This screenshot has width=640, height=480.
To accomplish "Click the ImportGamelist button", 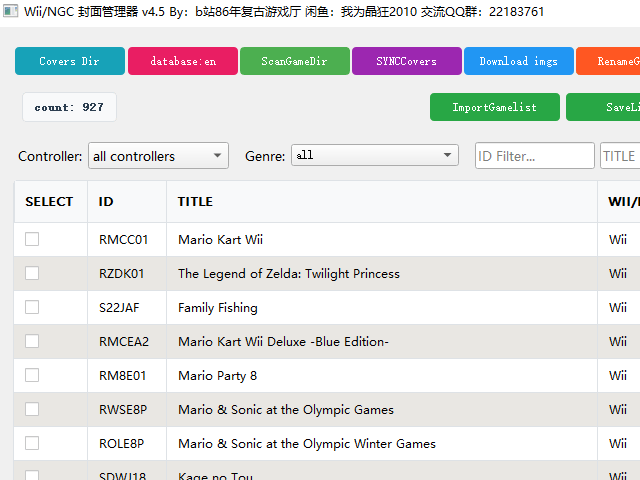I will (494, 107).
